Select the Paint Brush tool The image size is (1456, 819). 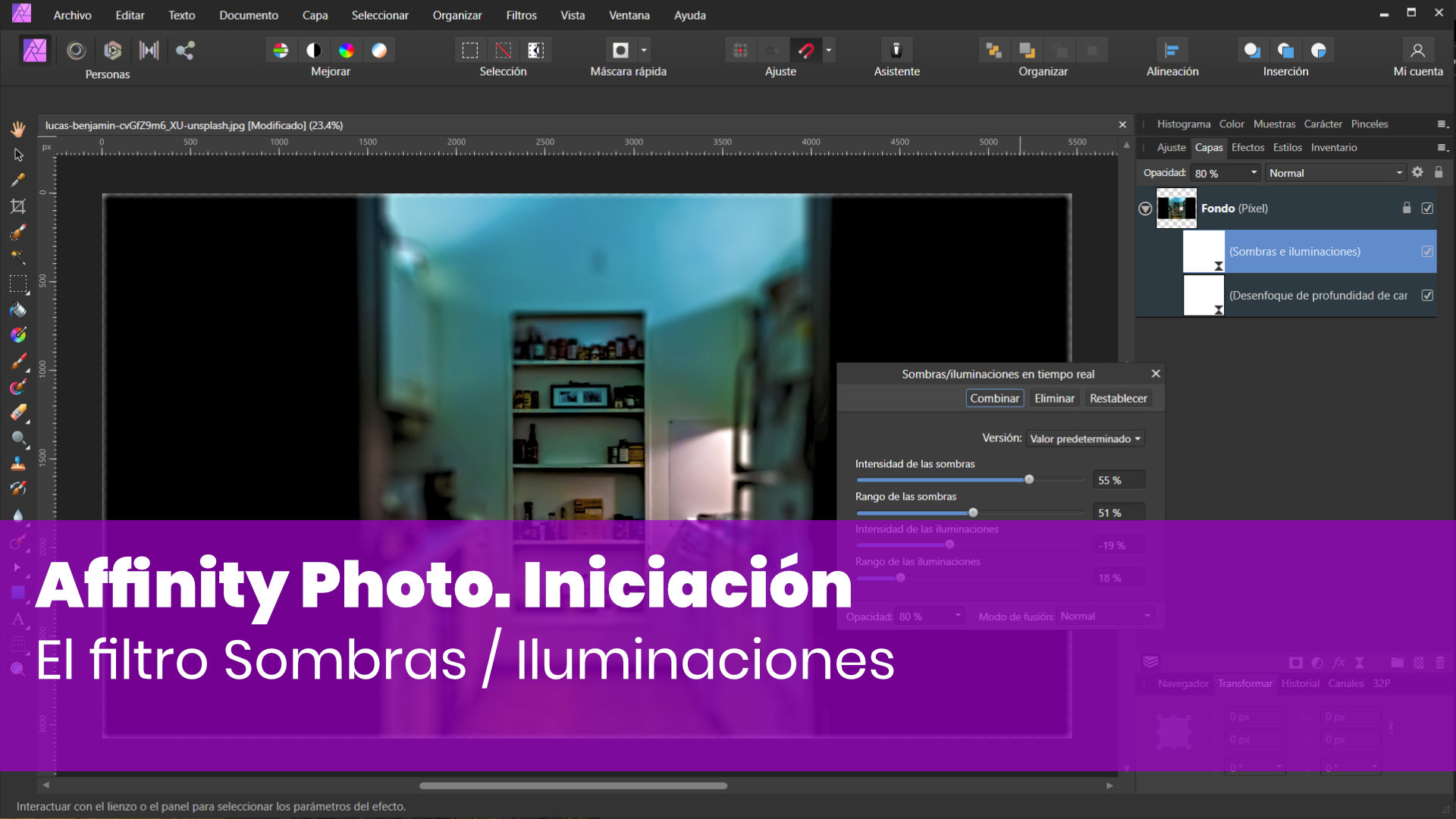[x=18, y=361]
